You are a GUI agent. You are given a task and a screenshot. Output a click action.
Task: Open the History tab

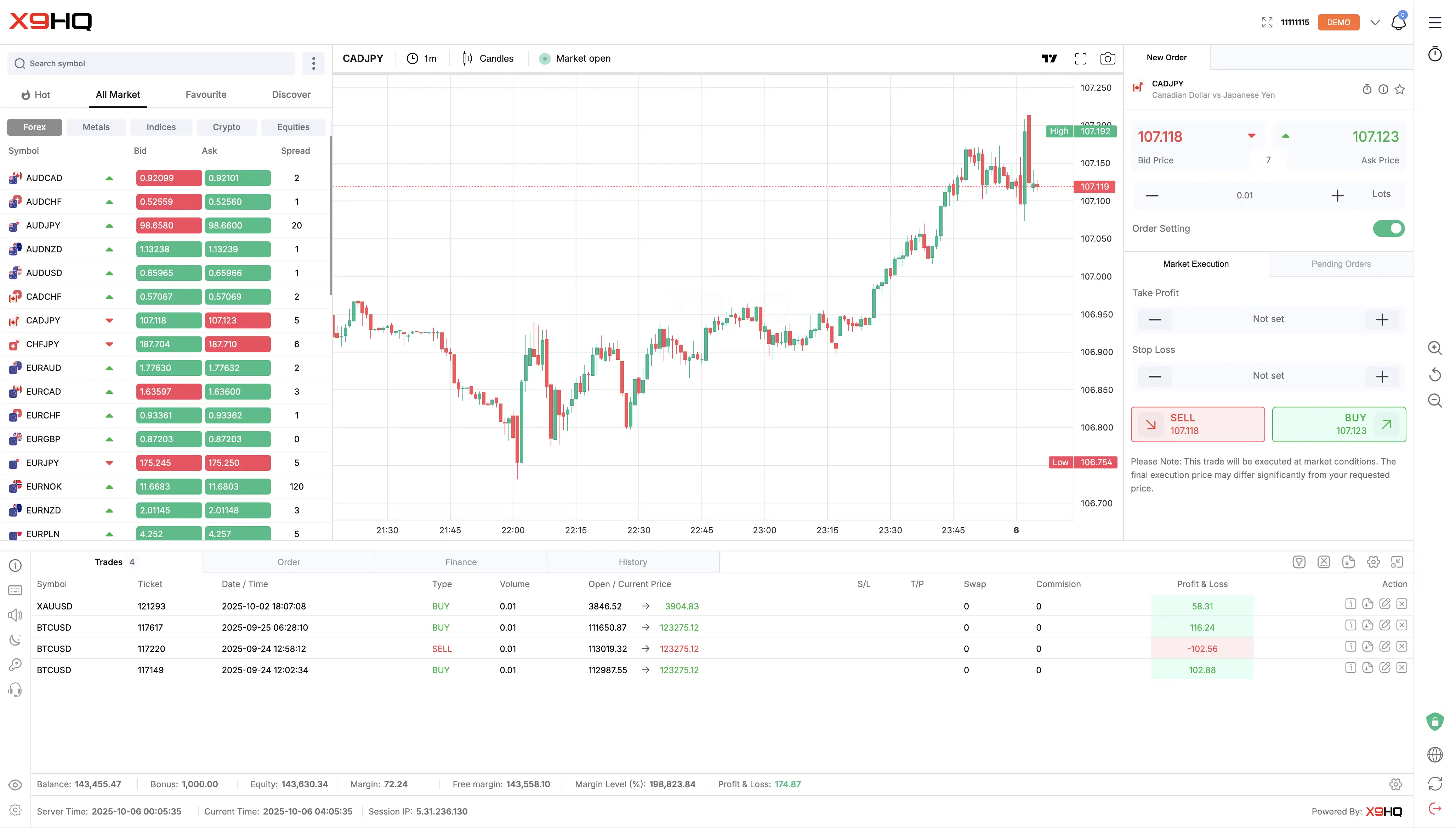point(632,562)
